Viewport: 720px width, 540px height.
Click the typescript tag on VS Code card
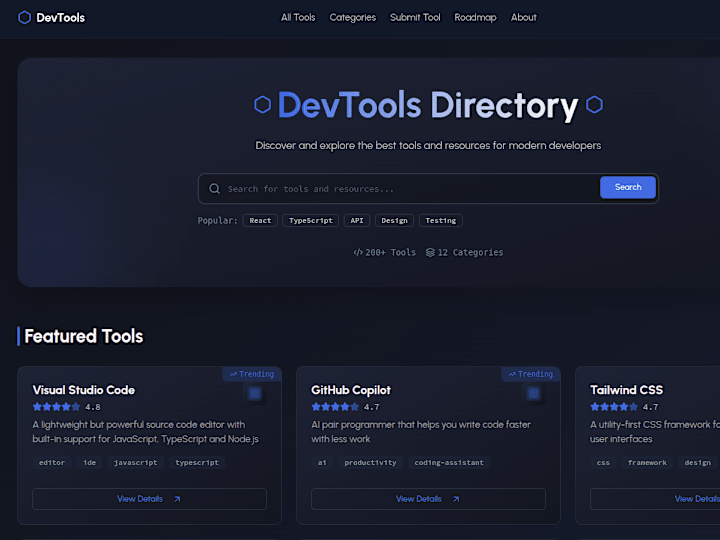(197, 462)
